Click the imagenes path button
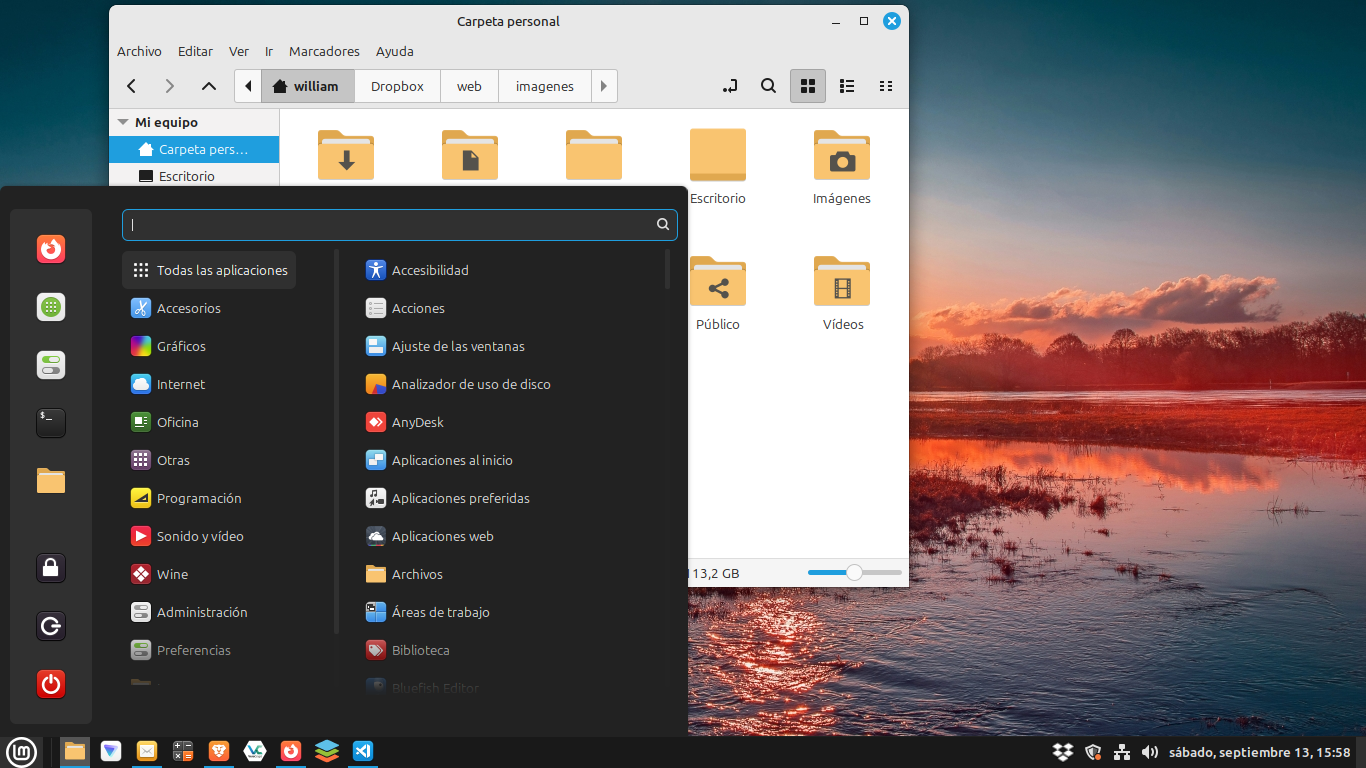1366x768 pixels. [x=544, y=86]
